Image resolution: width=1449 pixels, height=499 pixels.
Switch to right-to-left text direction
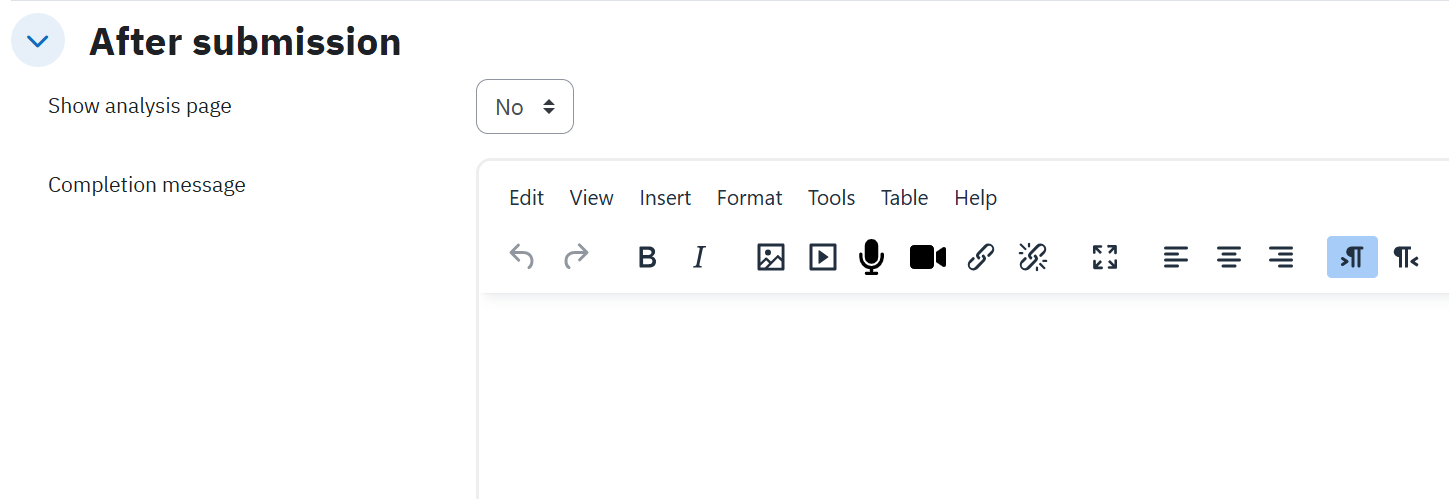[1406, 257]
